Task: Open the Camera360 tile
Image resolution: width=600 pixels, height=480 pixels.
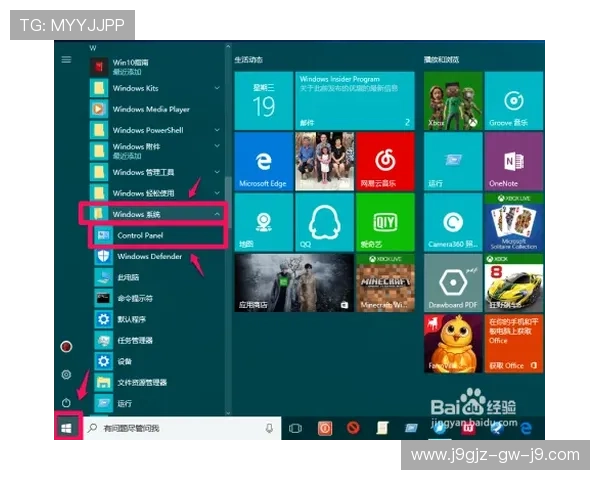Action: click(452, 223)
